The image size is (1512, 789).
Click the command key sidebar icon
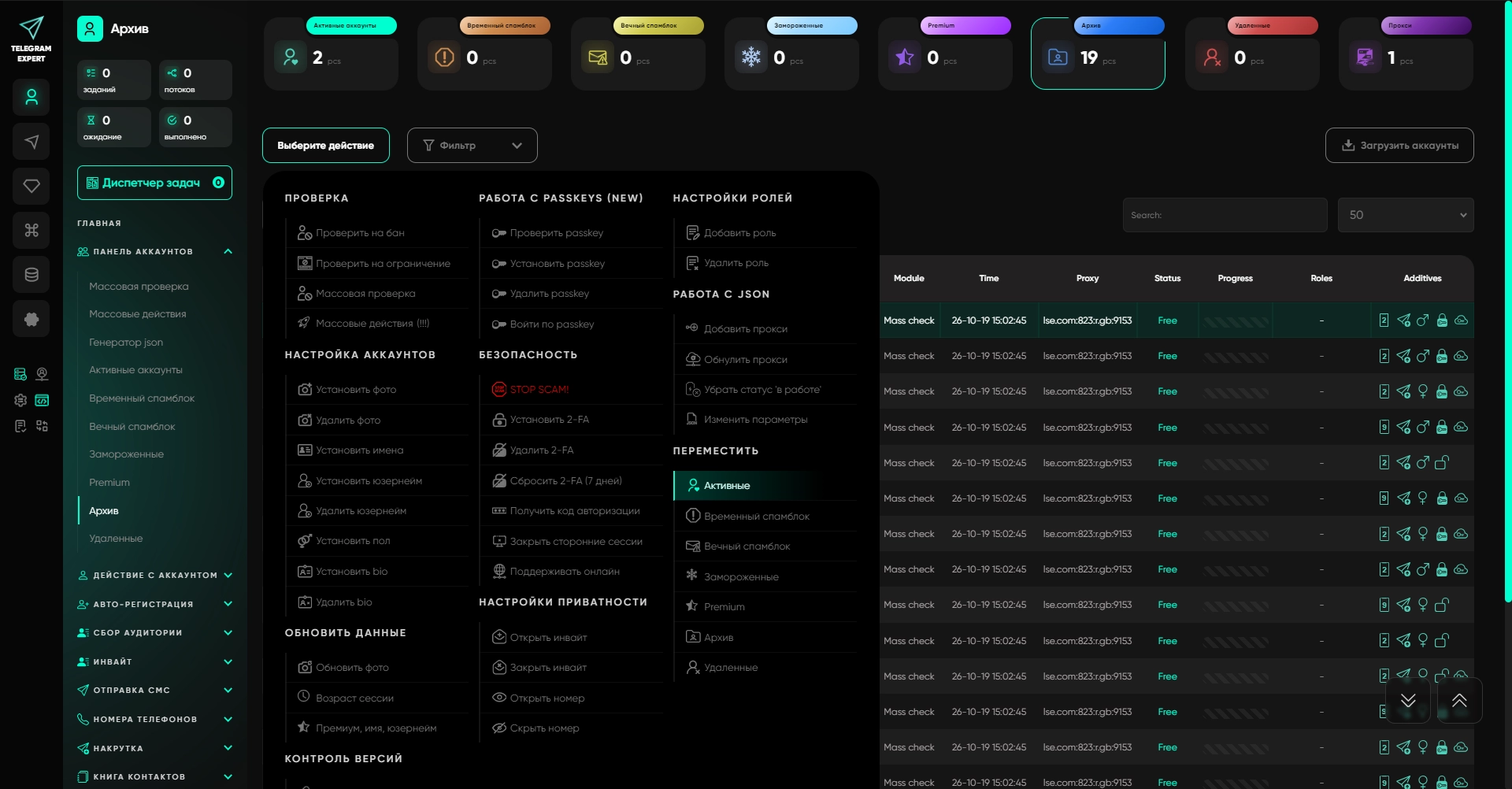pyautogui.click(x=31, y=230)
